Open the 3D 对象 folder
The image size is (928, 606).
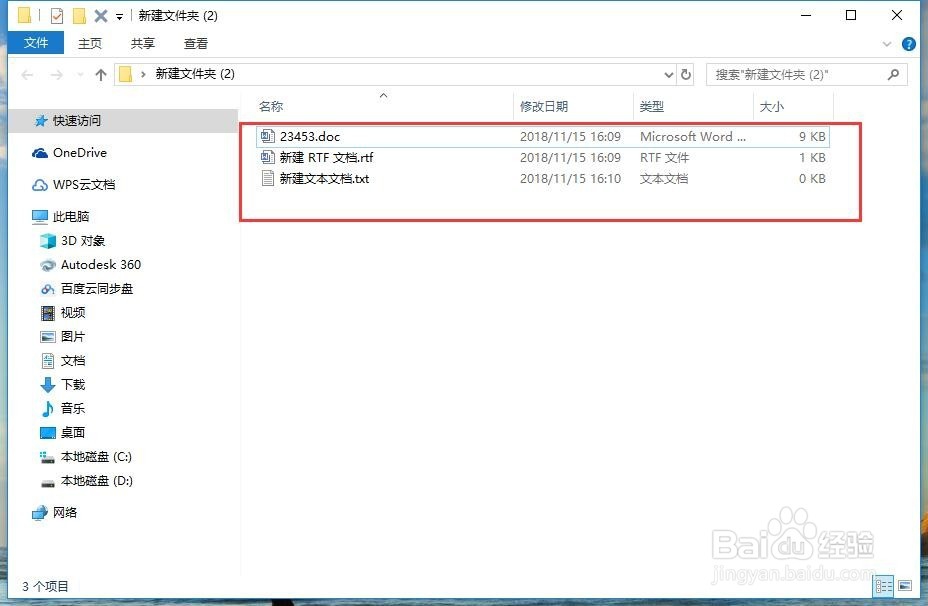coord(83,241)
